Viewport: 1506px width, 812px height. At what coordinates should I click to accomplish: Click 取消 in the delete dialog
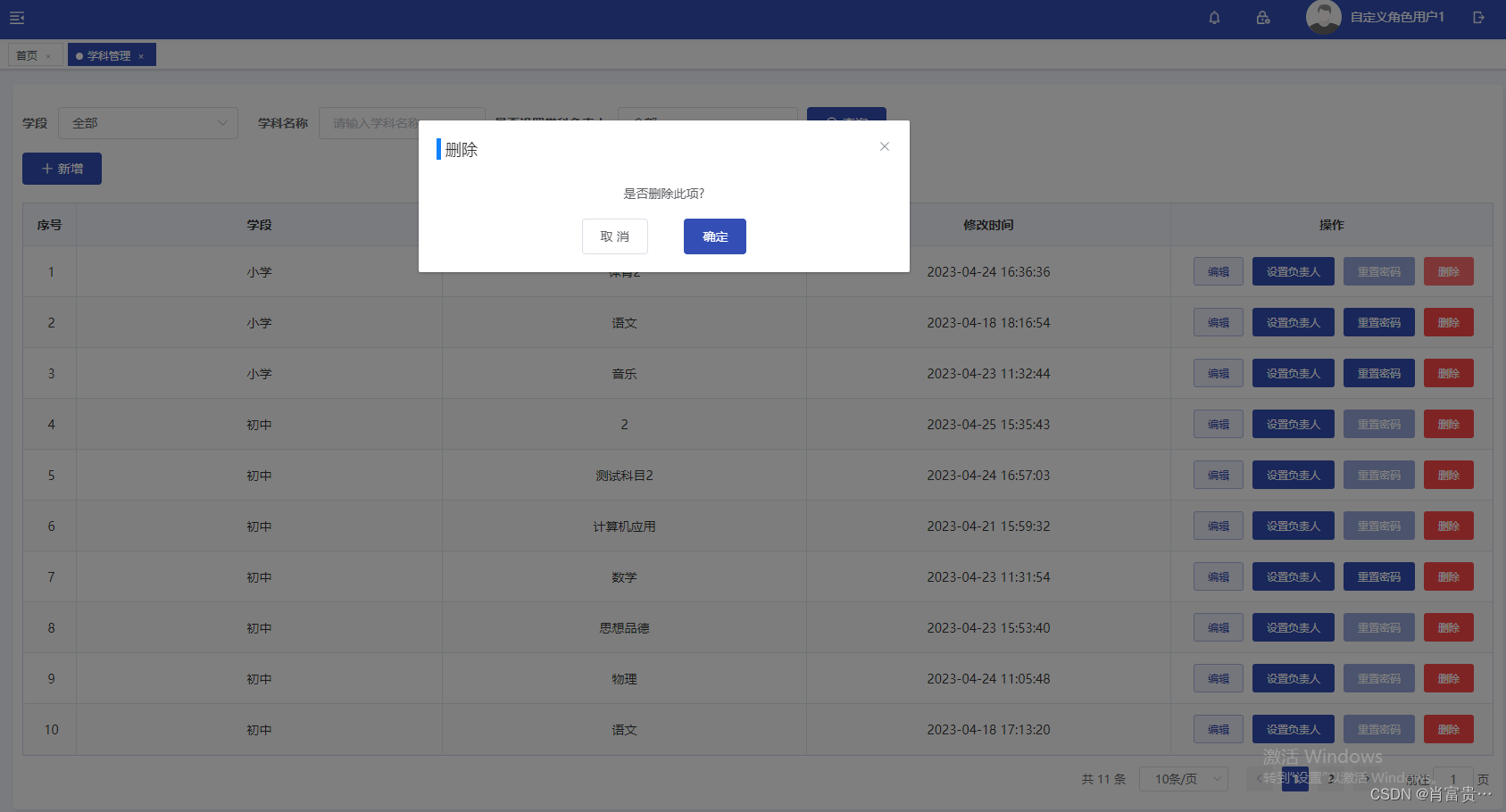614,236
